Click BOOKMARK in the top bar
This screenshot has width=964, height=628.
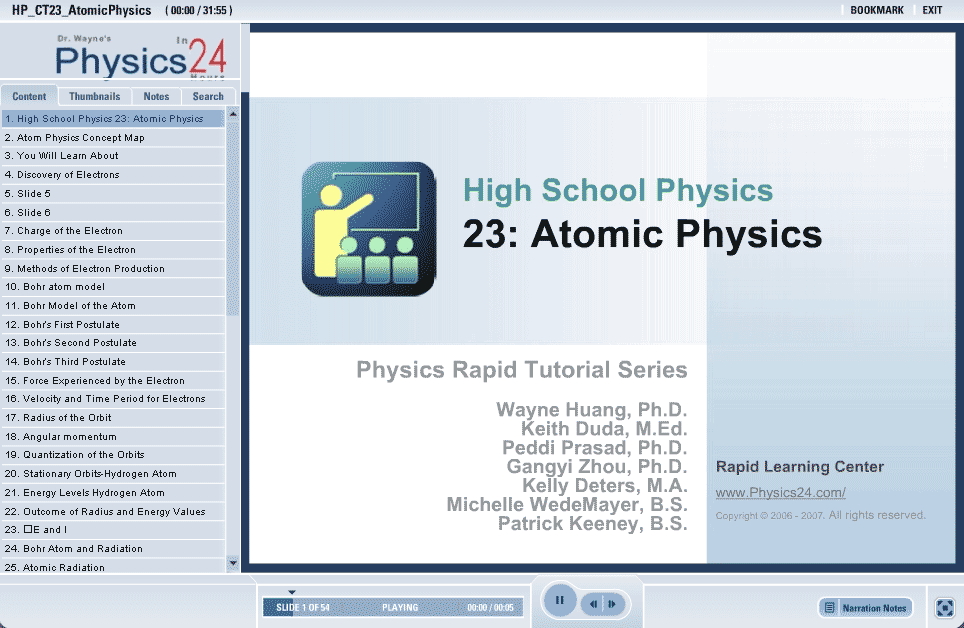(876, 10)
